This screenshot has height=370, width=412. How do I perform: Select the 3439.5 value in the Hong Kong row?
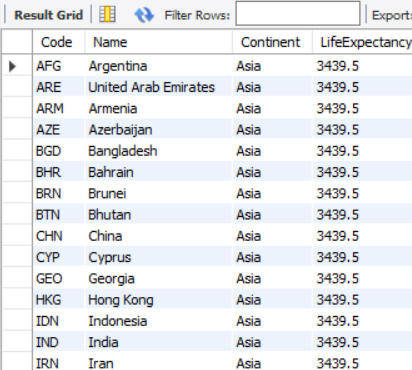tap(362, 300)
